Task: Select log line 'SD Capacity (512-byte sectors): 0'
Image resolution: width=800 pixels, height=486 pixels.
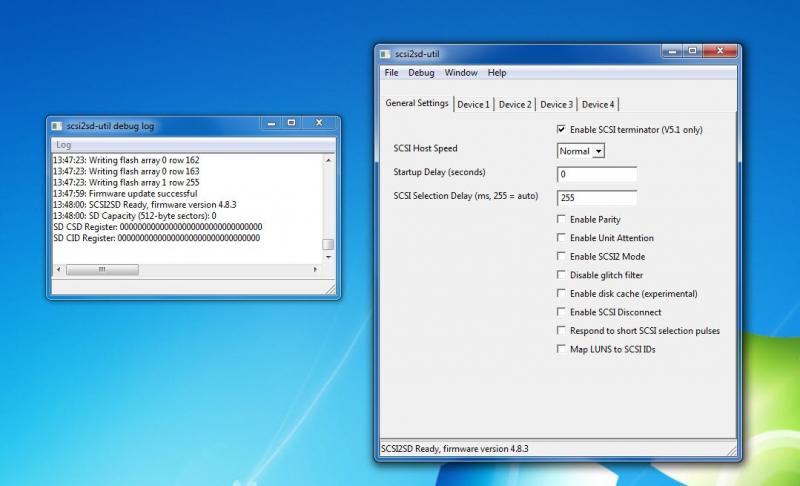Action: pos(135,216)
